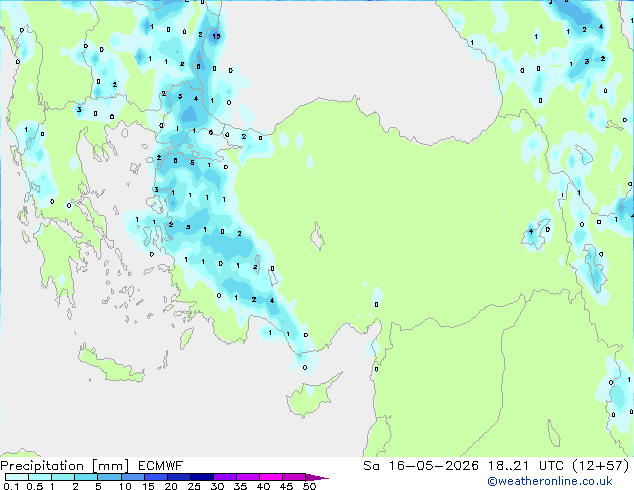Choose the 30 mm violet legend swatch
The width and height of the screenshot is (634, 490).
pos(225,477)
